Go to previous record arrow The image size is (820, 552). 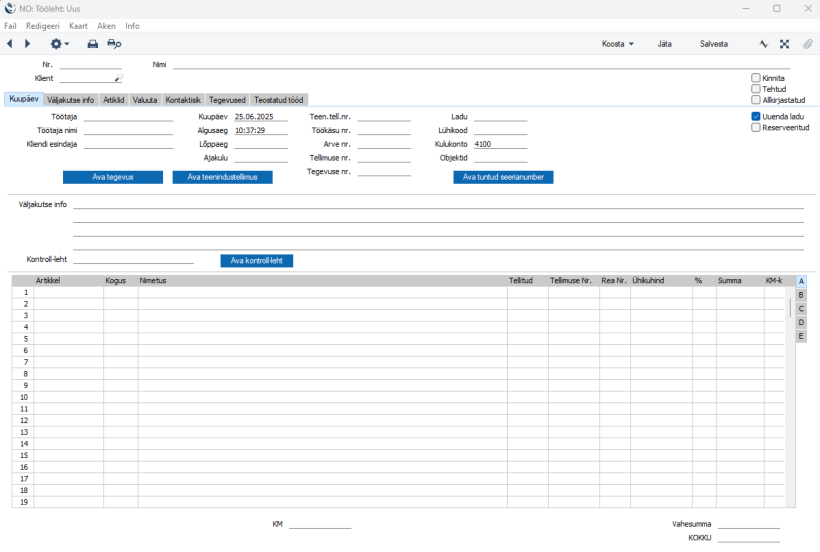click(x=9, y=44)
